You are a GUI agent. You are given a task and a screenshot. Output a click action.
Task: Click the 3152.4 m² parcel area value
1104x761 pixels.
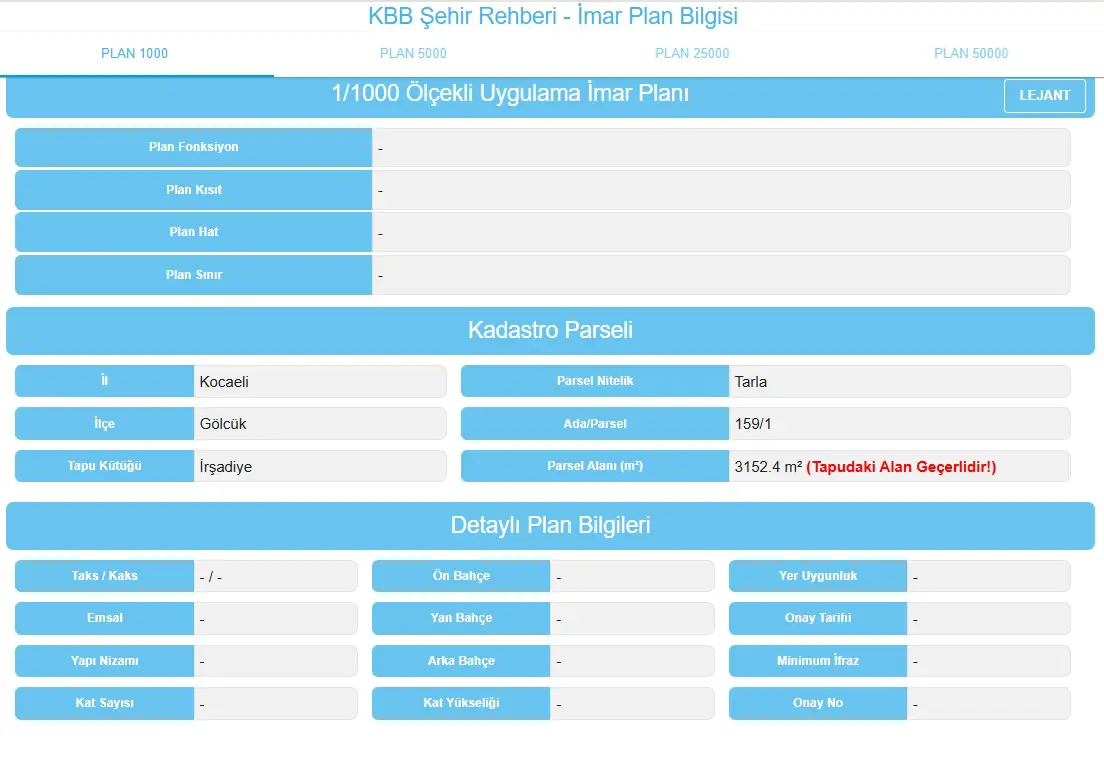click(x=768, y=467)
